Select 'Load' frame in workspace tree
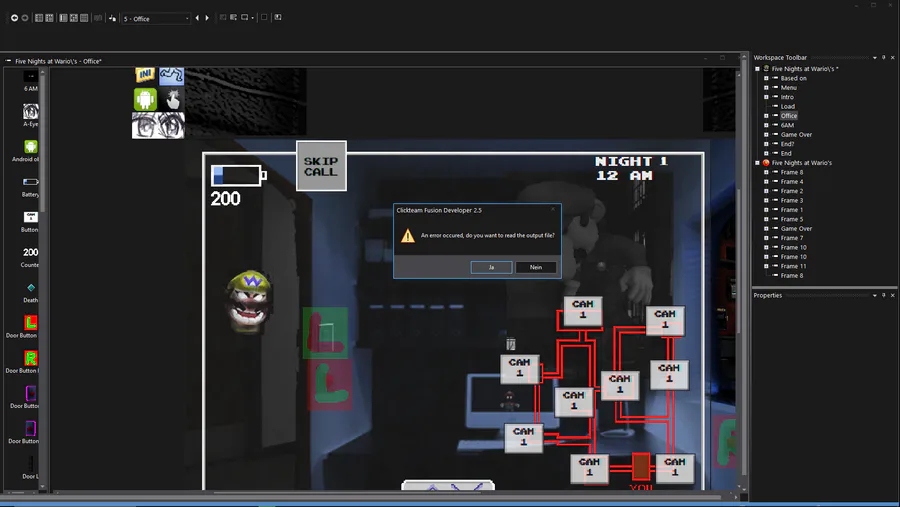This screenshot has height=507, width=900. point(788,106)
